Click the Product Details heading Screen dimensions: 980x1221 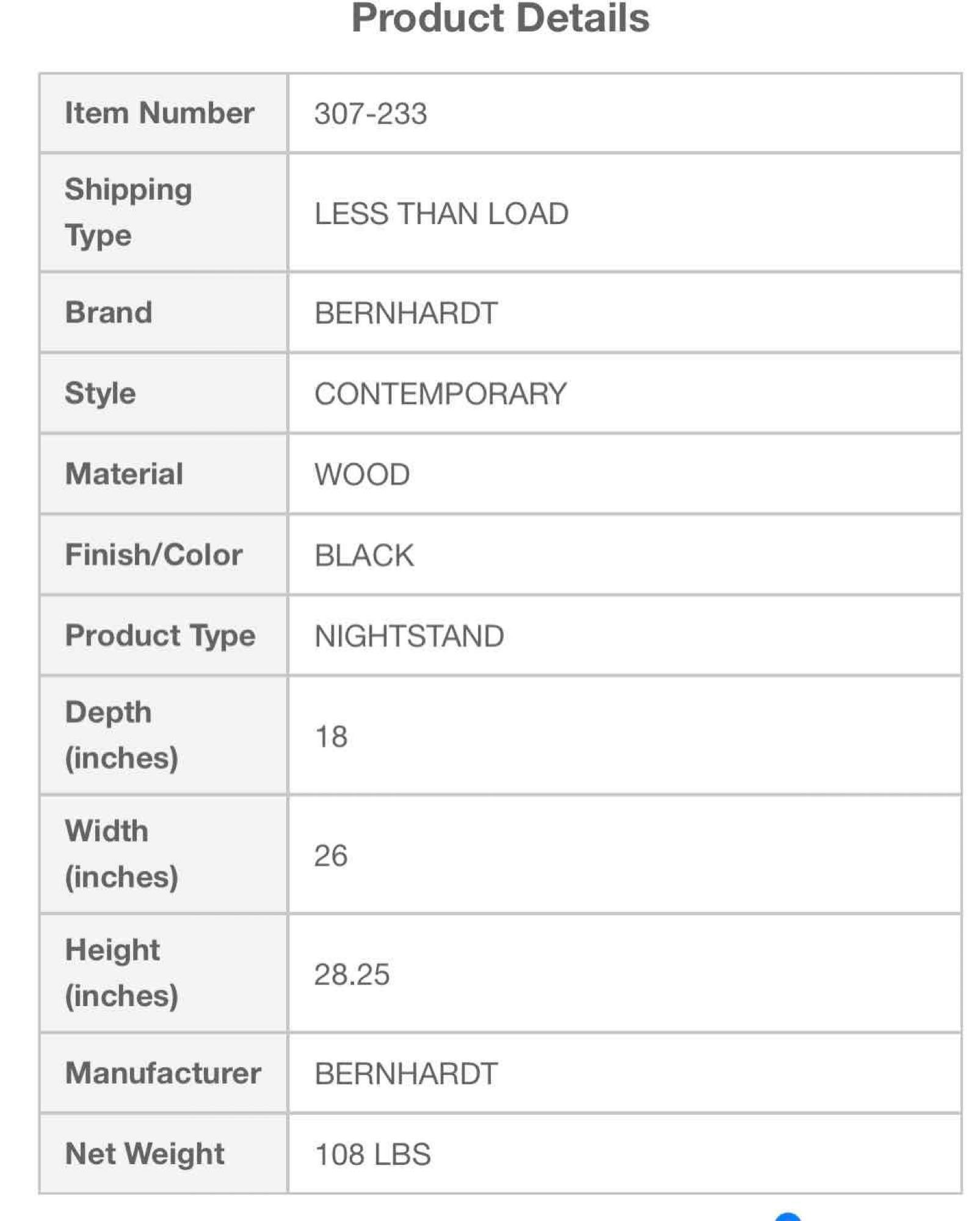click(x=500, y=18)
